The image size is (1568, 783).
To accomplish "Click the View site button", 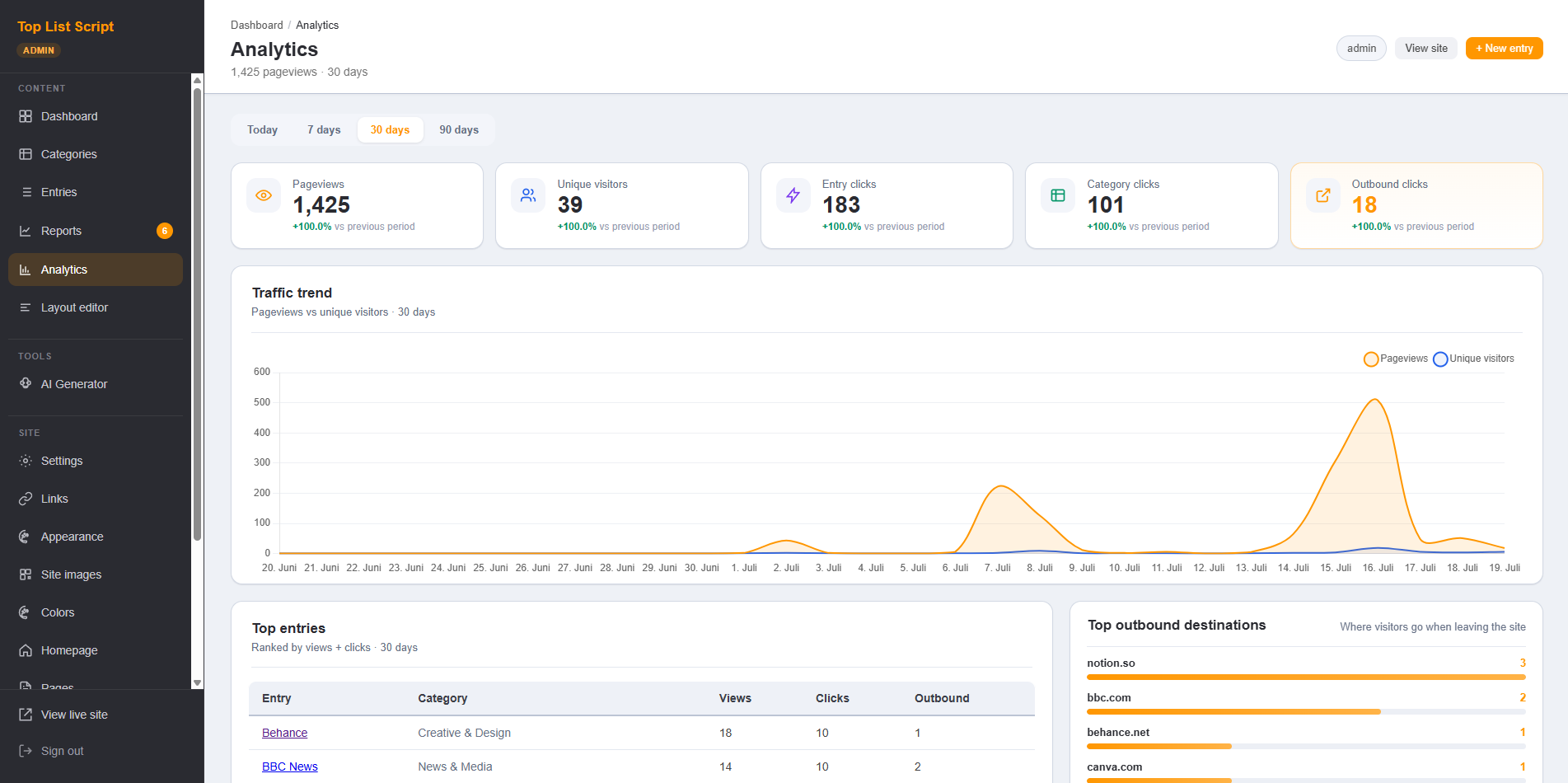I will [x=1425, y=49].
